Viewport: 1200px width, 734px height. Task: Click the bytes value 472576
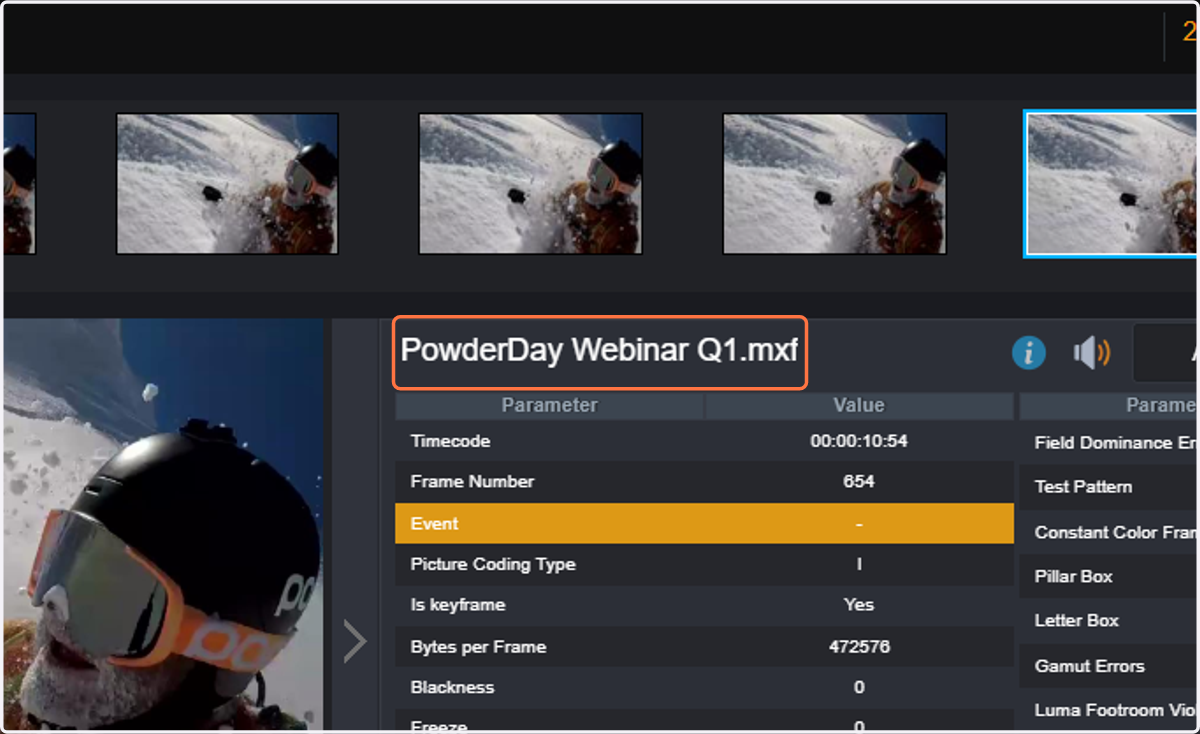(x=859, y=647)
